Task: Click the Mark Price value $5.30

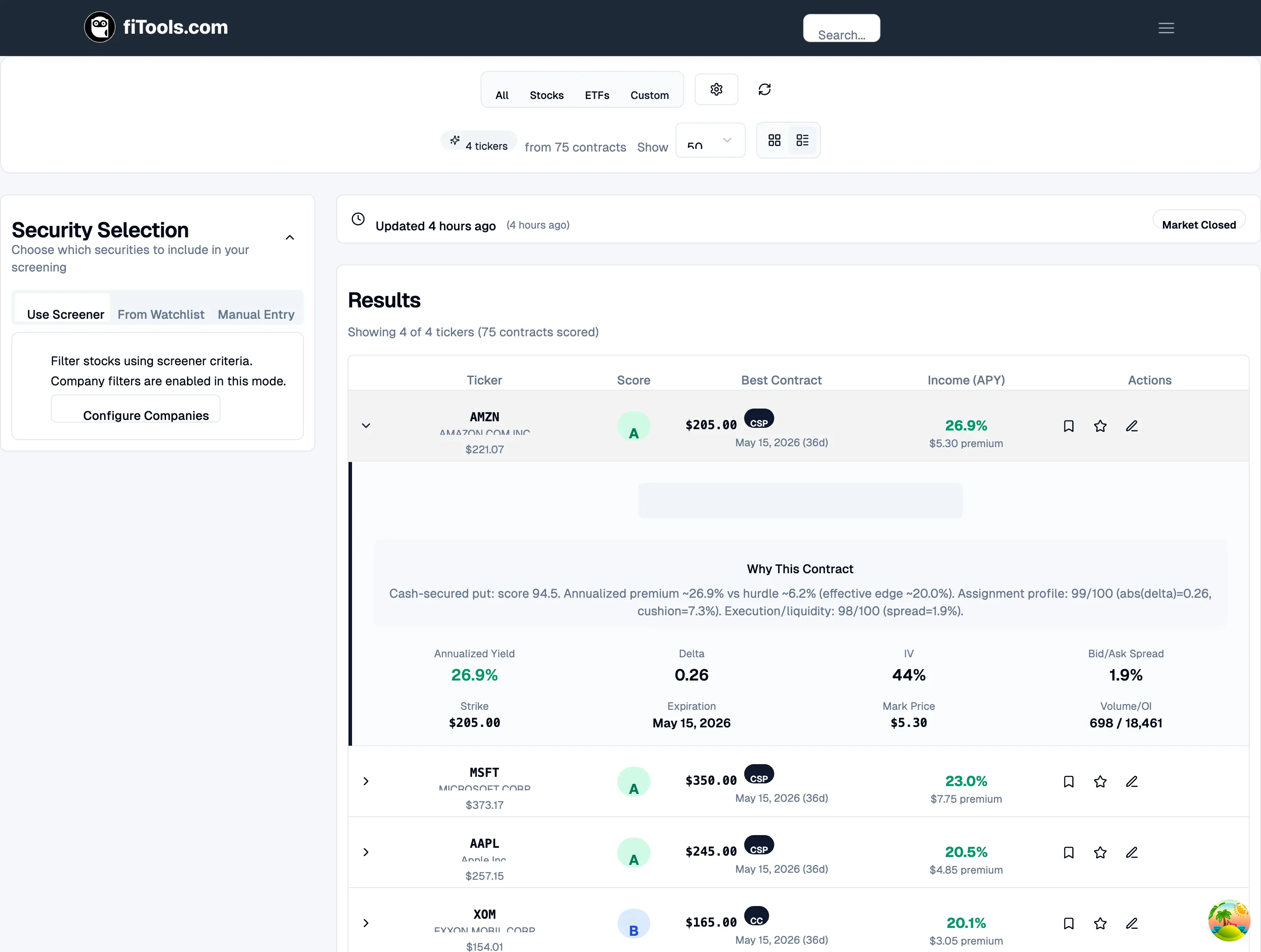Action: point(908,723)
